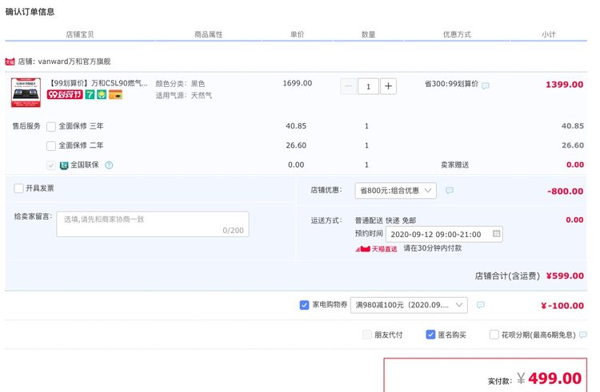Click the 预约时间 date field 2020-09-12

(x=444, y=234)
